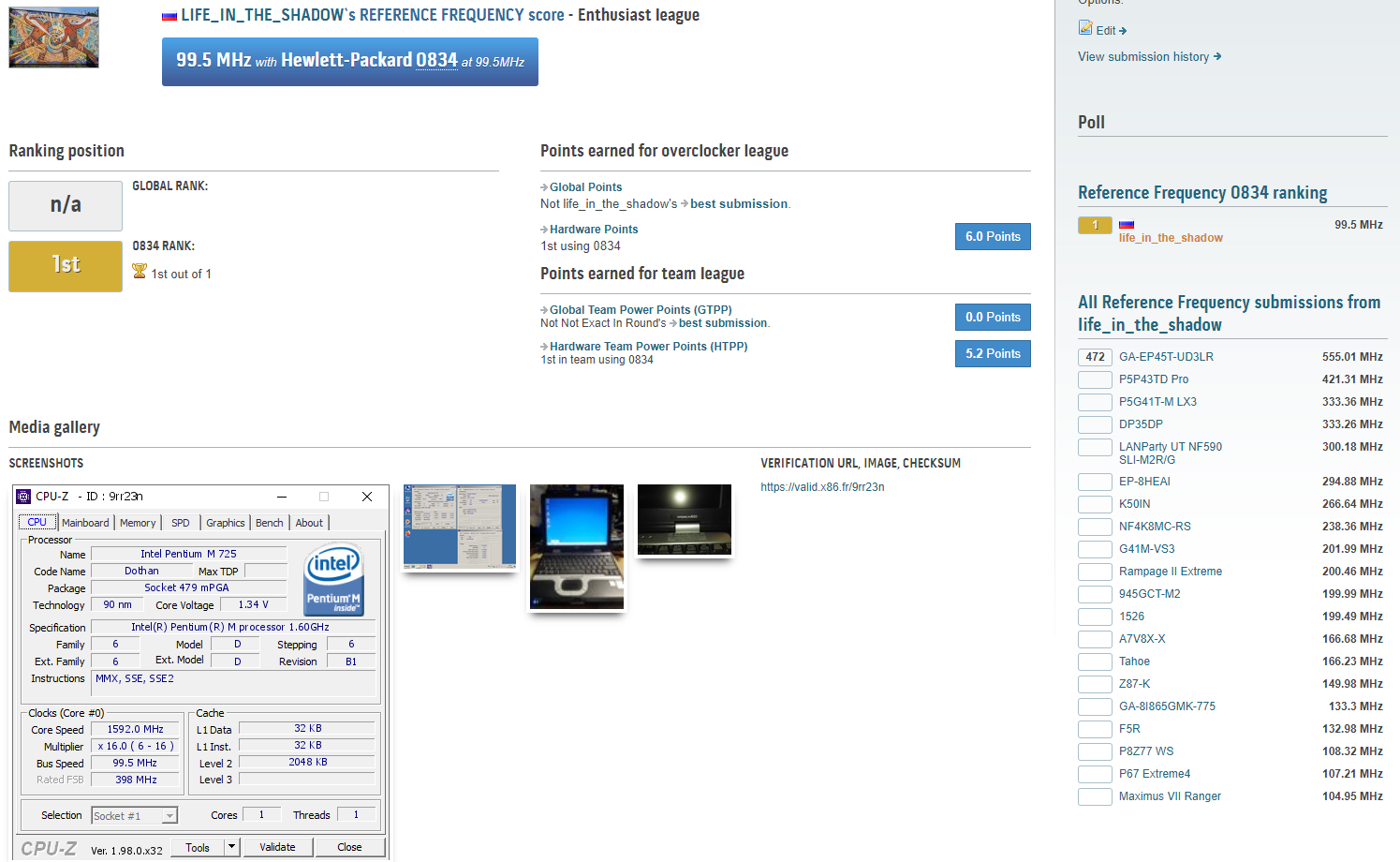Click the '6.0 Points' hardware points badge

[x=993, y=236]
